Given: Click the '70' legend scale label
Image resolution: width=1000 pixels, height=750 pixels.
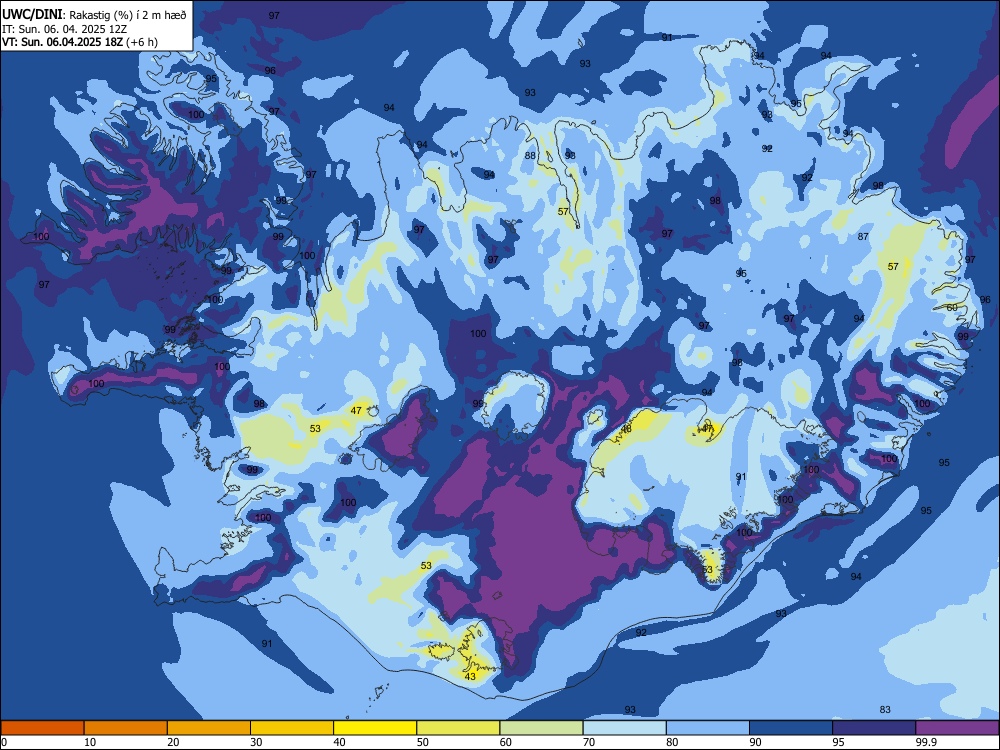Looking at the screenshot, I should pos(589,742).
